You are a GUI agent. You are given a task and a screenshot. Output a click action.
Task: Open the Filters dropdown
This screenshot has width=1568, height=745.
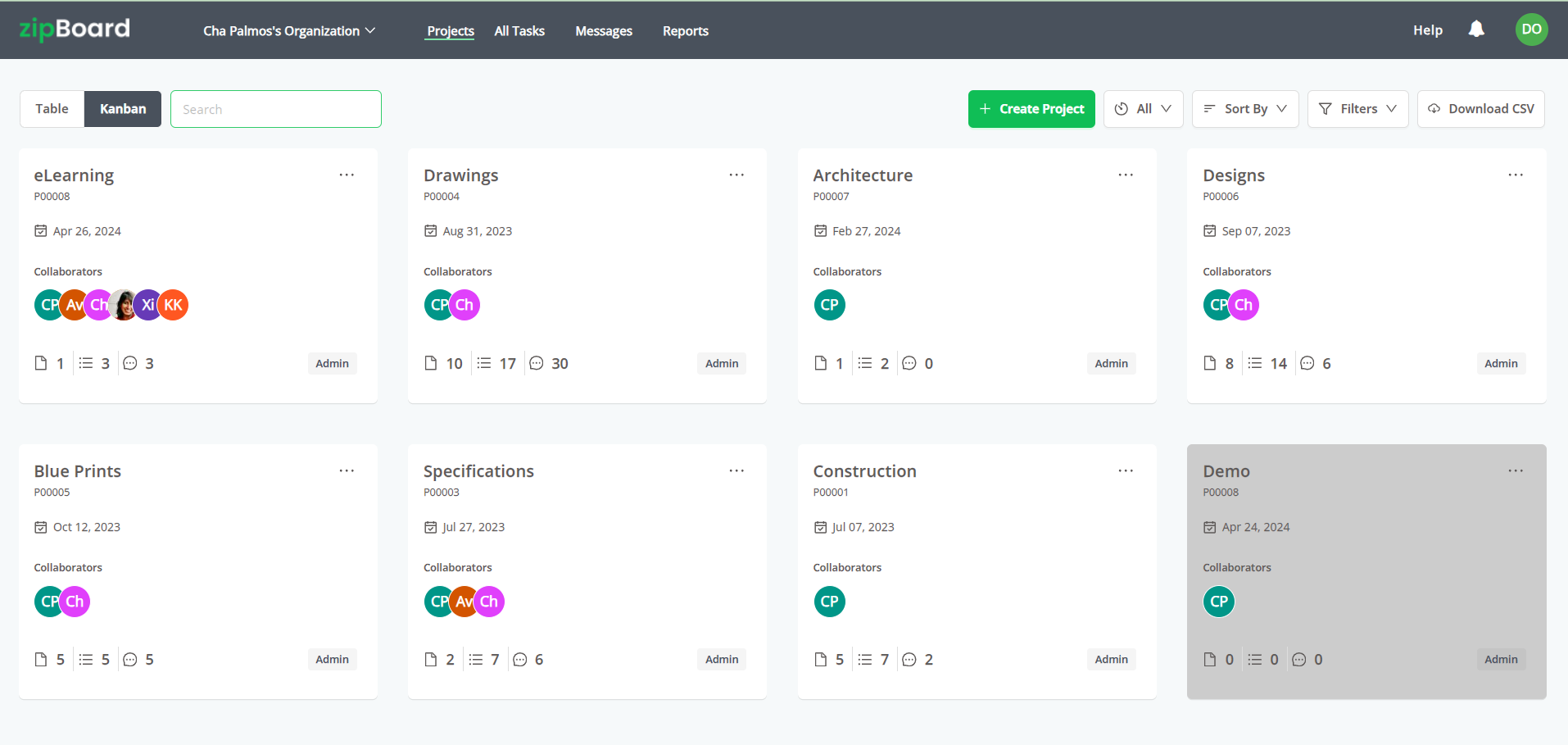point(1357,108)
